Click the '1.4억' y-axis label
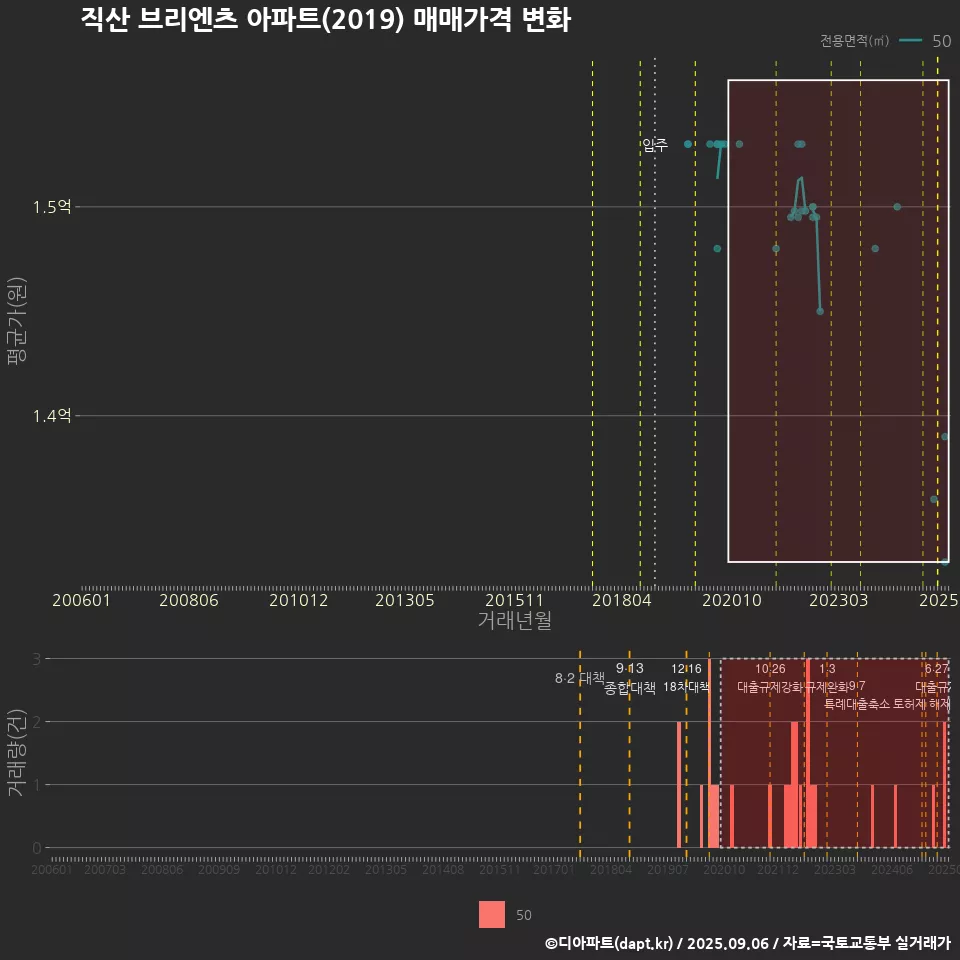Screen dimensions: 960x960 [52, 416]
